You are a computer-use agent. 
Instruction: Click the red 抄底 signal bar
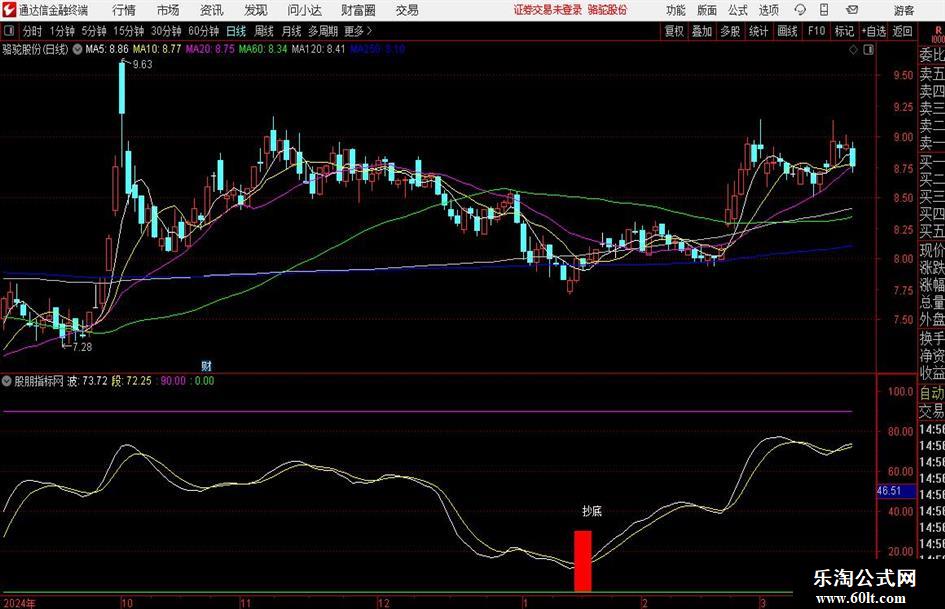[x=583, y=561]
